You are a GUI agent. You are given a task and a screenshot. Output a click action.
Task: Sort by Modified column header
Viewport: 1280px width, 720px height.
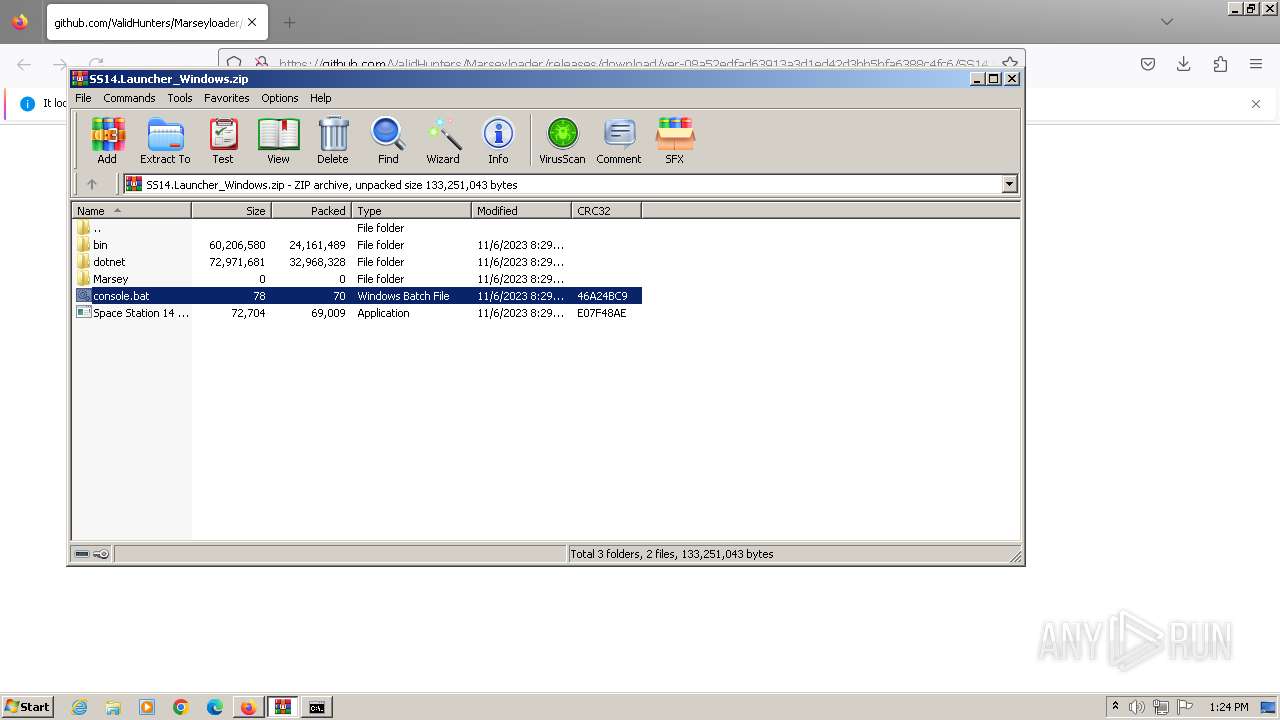521,210
